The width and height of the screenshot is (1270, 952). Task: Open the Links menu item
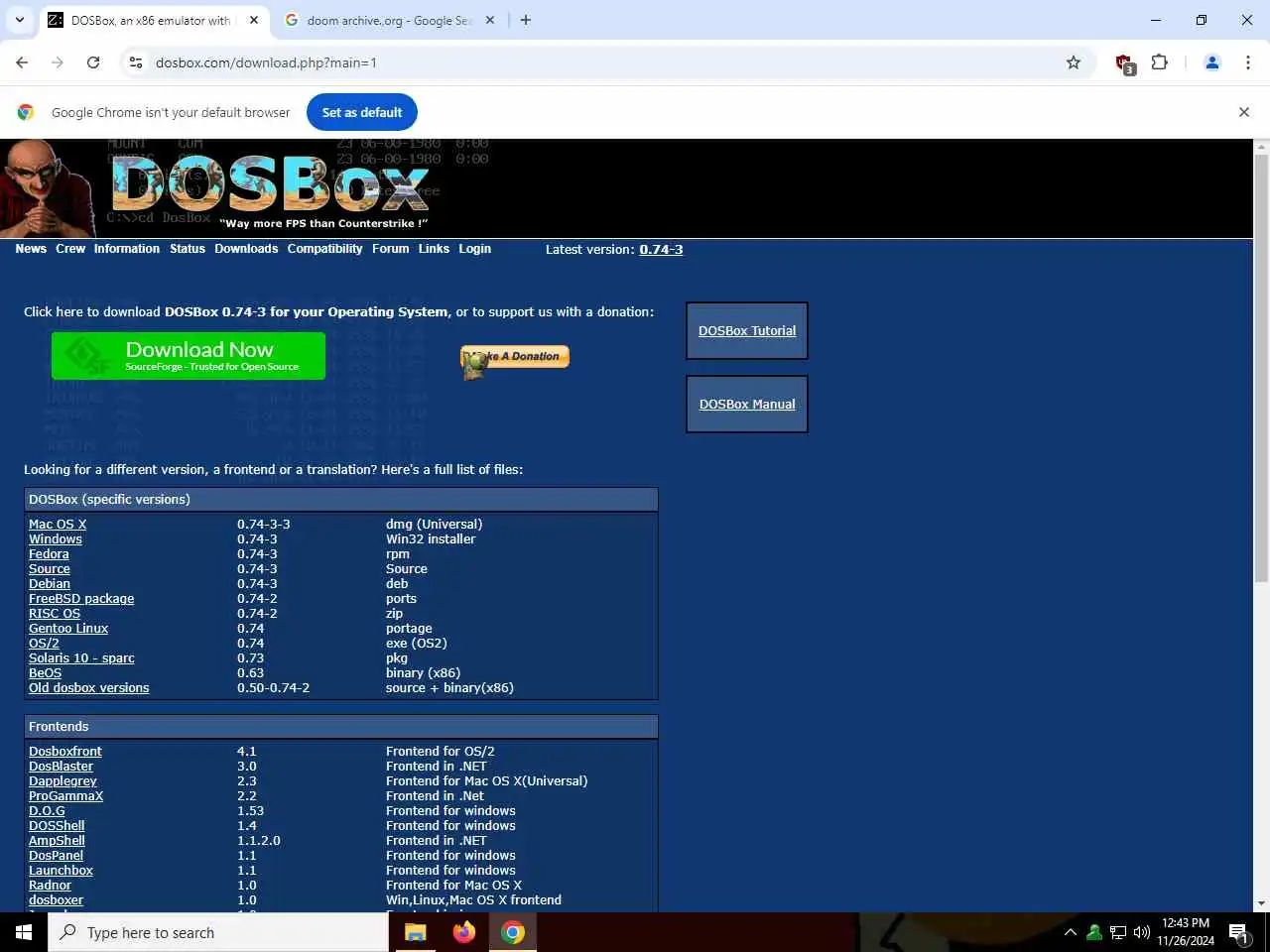[434, 249]
